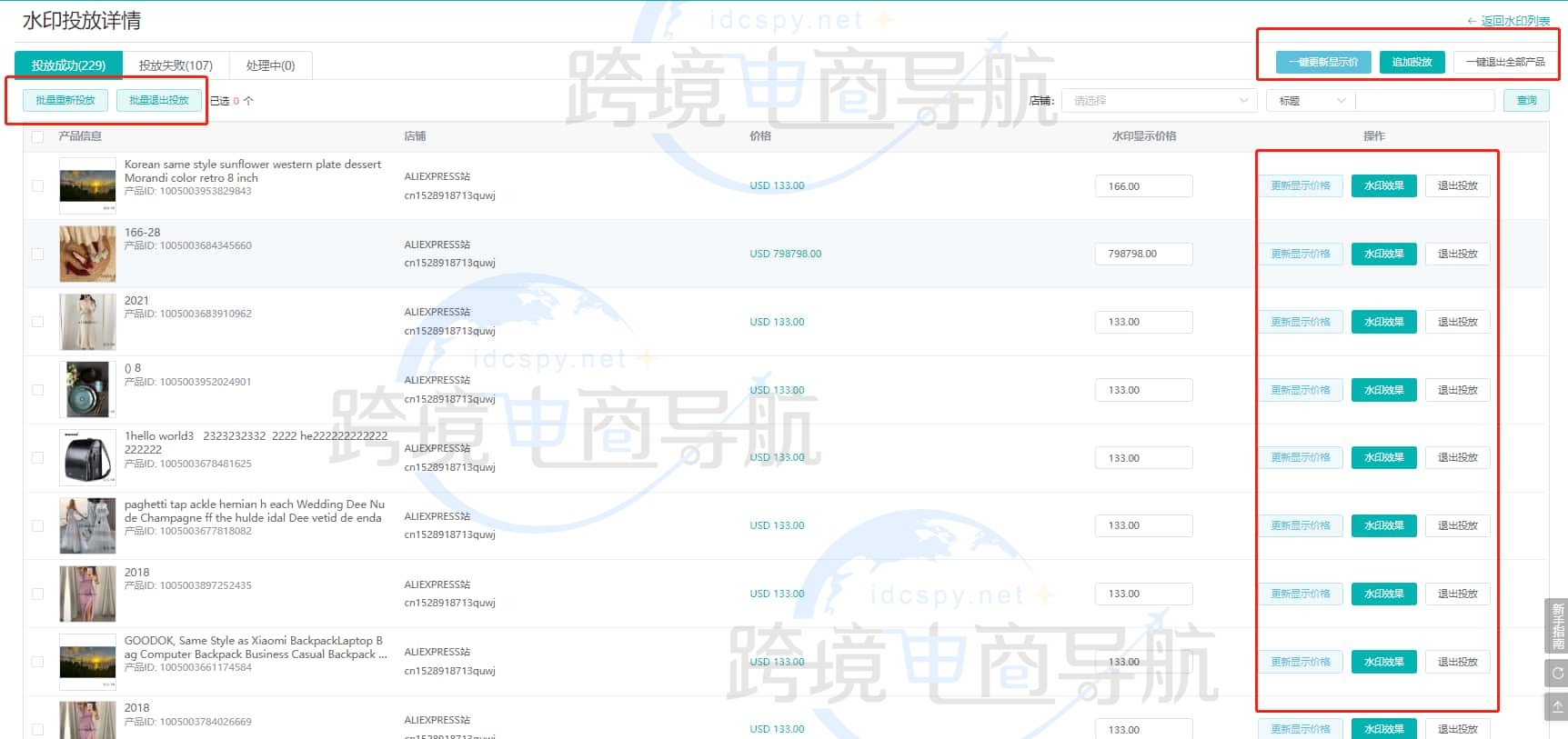The width and height of the screenshot is (1568, 739).
Task: Click the 追加投放 button
Action: pos(1412,62)
